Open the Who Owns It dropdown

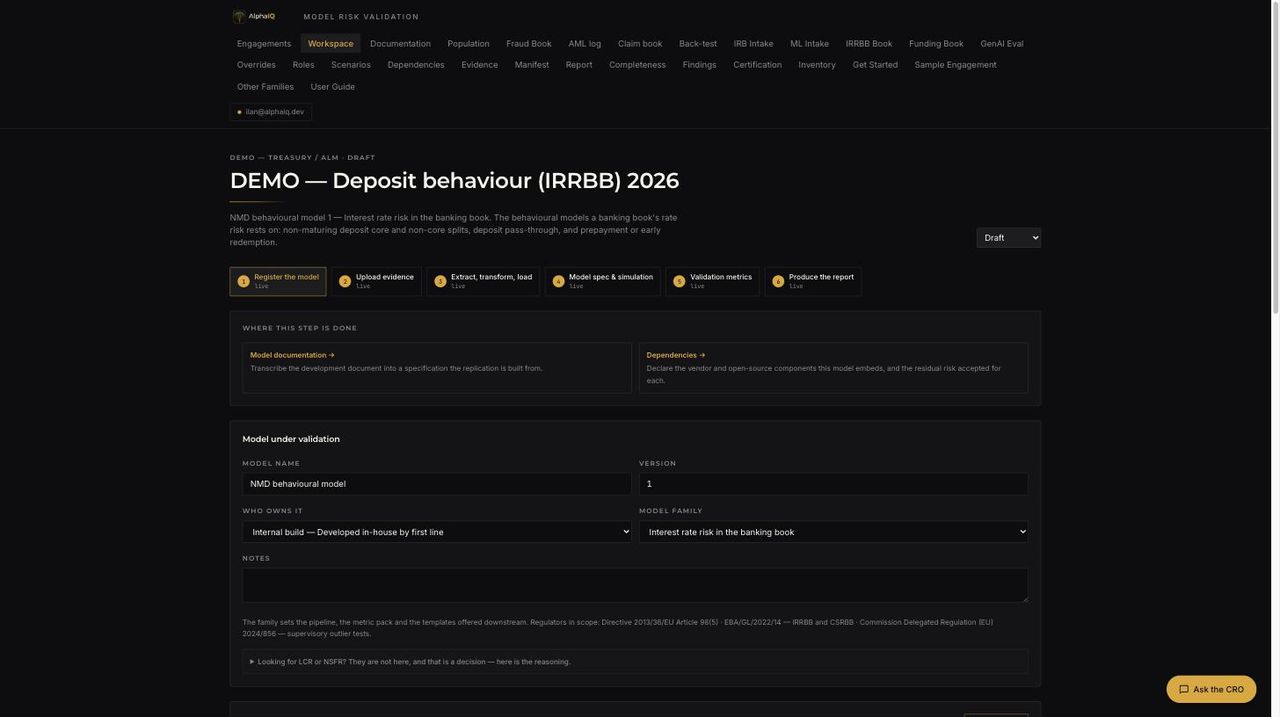[x=437, y=532]
